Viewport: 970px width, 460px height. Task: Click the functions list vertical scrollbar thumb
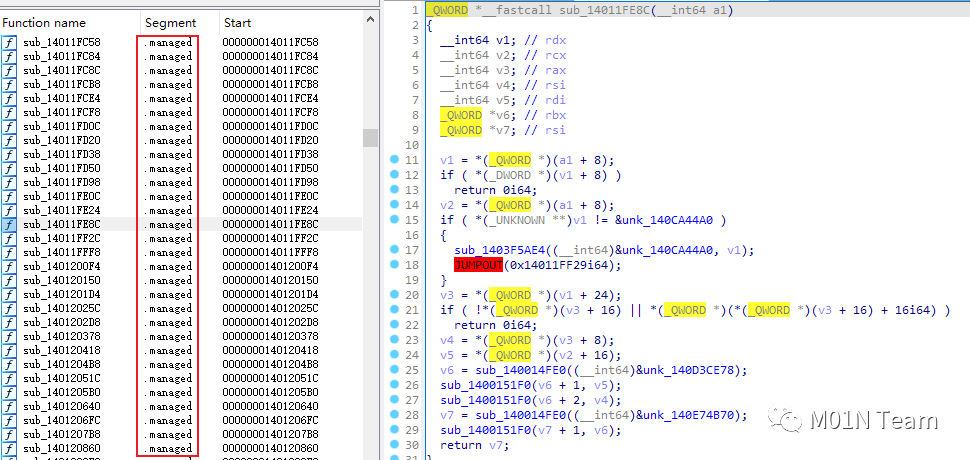click(x=370, y=137)
